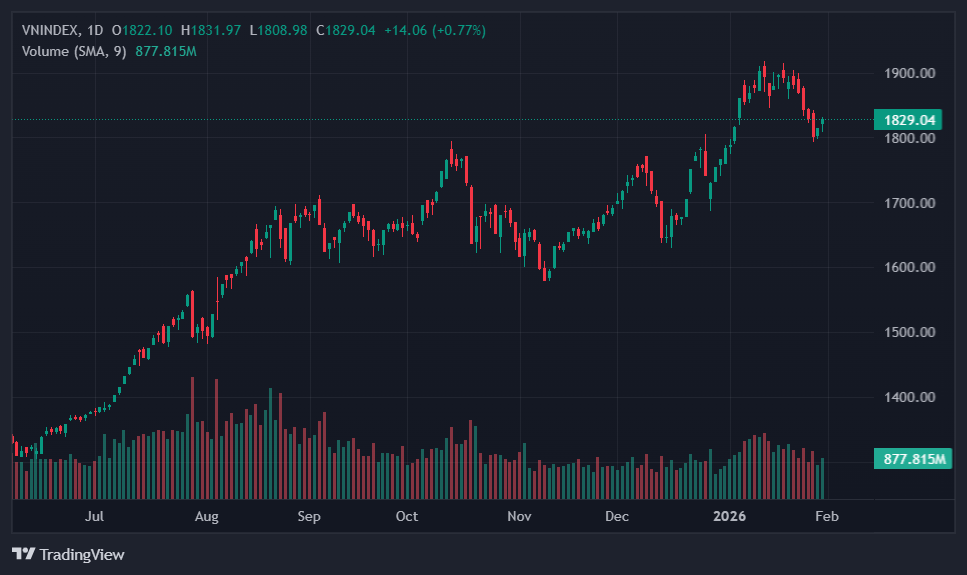Screen dimensions: 967x575
Task: Click the 1700.00 price axis label
Action: coord(909,203)
